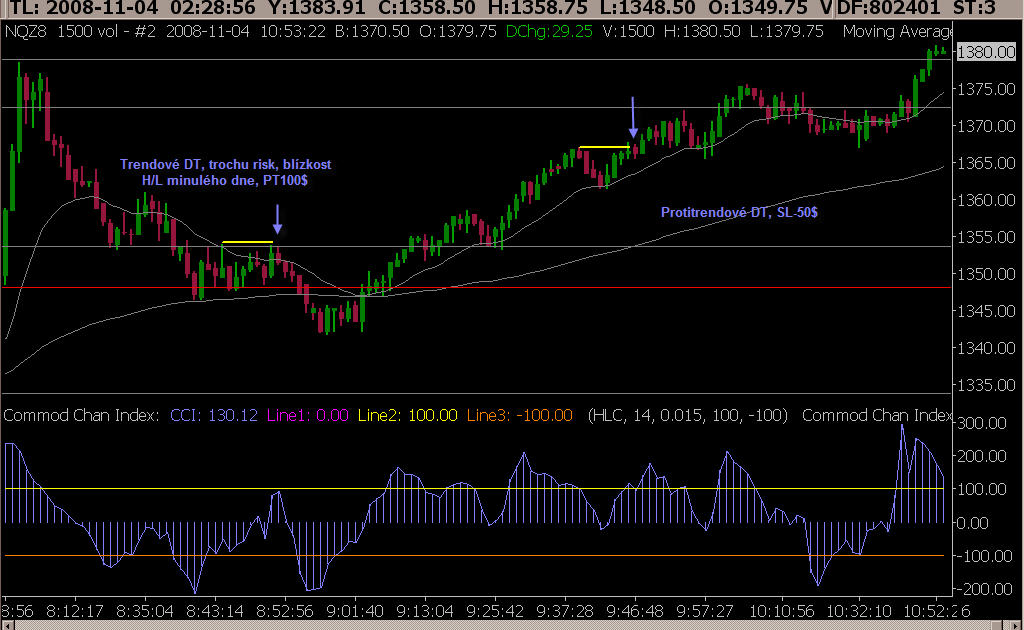Viewport: 1024px width, 630px height.
Task: Click the 'O:1349.75' value in the top bar
Action: 758,8
